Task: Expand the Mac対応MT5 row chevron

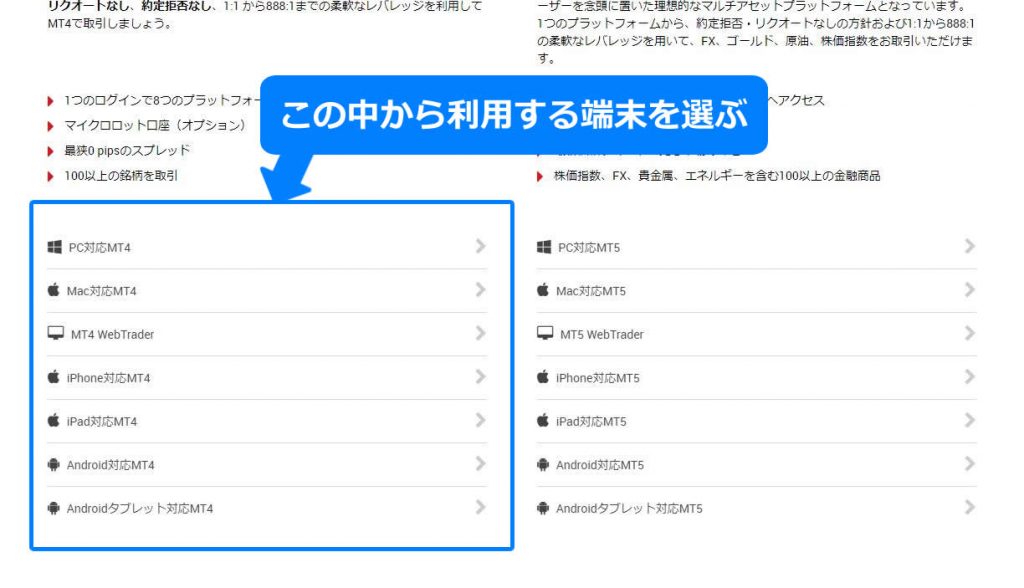Action: click(x=970, y=289)
